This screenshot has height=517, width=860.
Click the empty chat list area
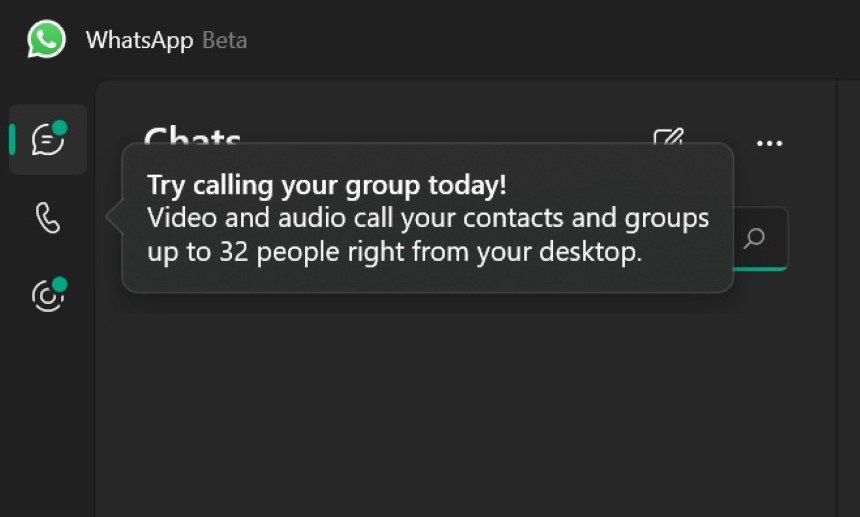tap(466, 406)
